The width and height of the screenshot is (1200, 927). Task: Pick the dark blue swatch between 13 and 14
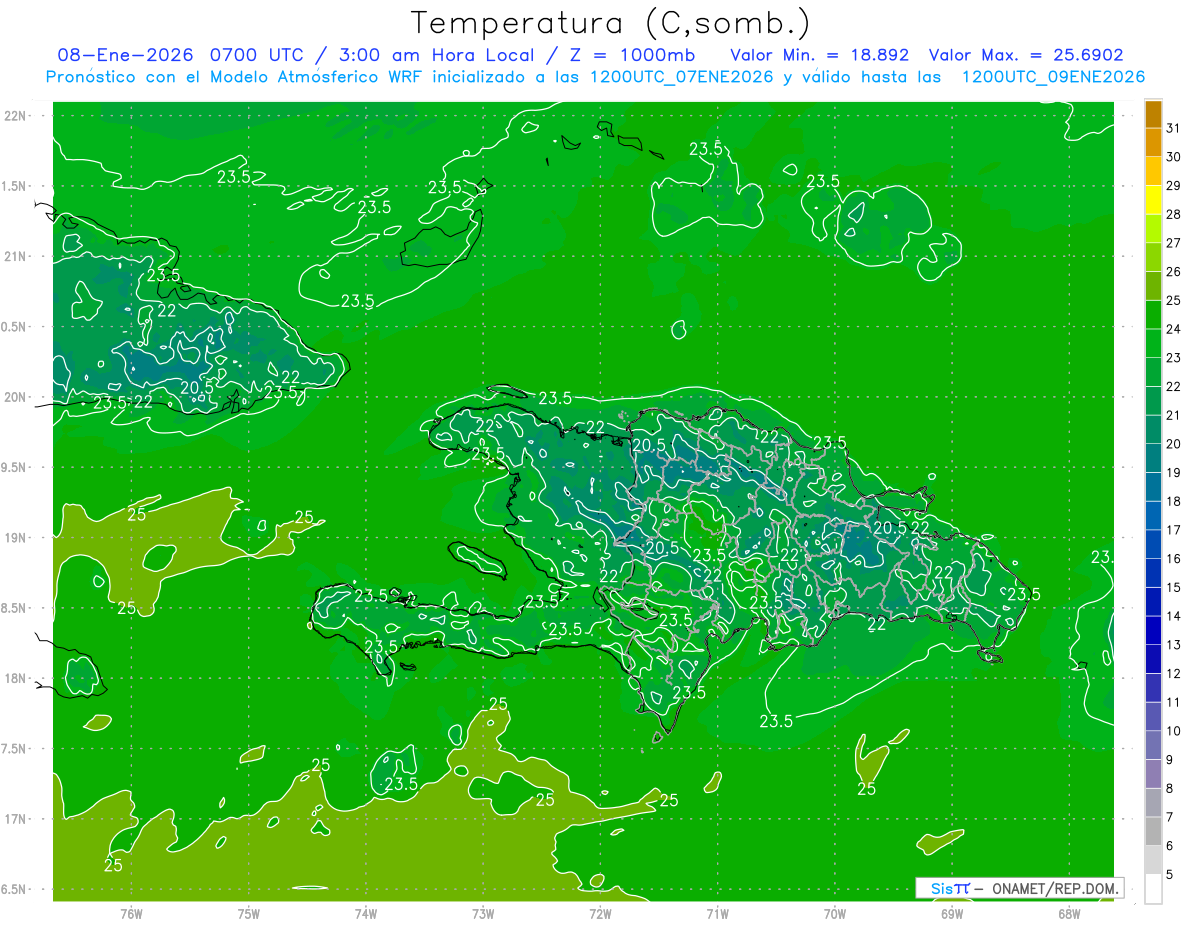tap(1153, 631)
